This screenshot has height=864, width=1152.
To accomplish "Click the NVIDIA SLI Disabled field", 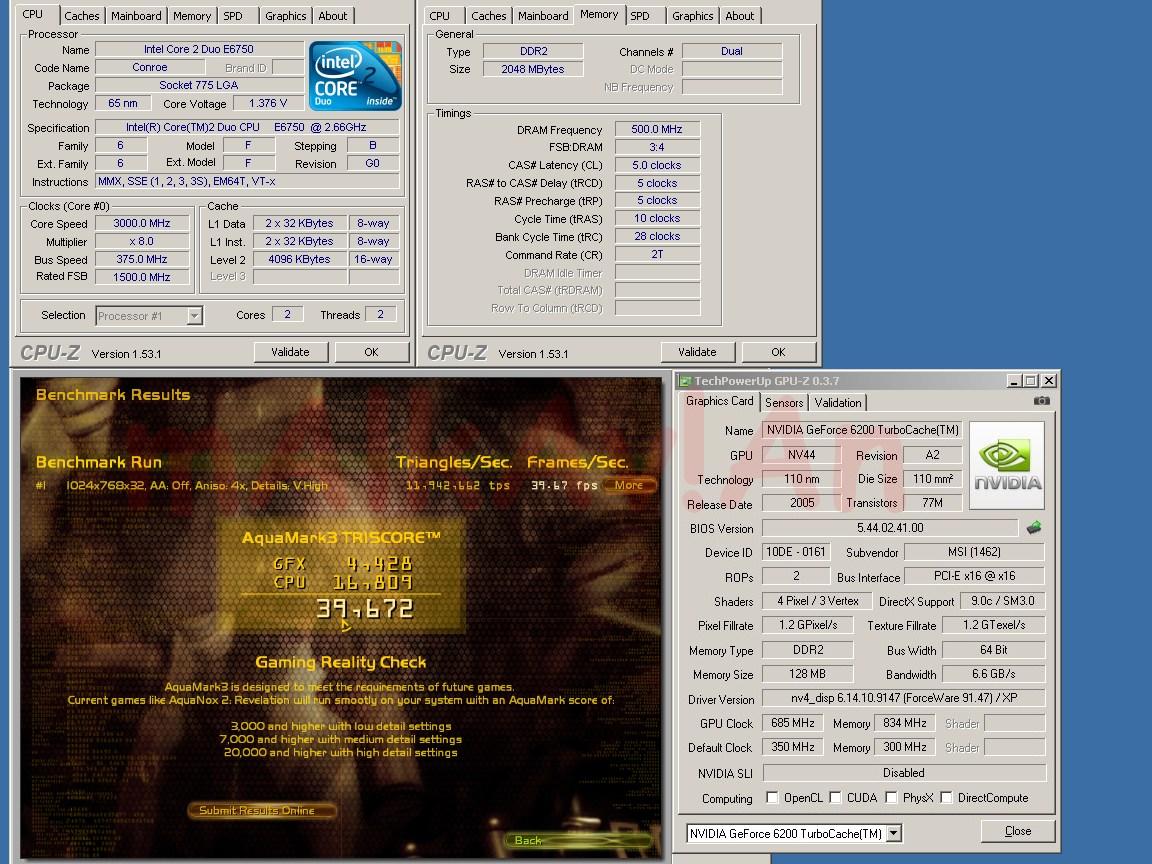I will click(904, 773).
